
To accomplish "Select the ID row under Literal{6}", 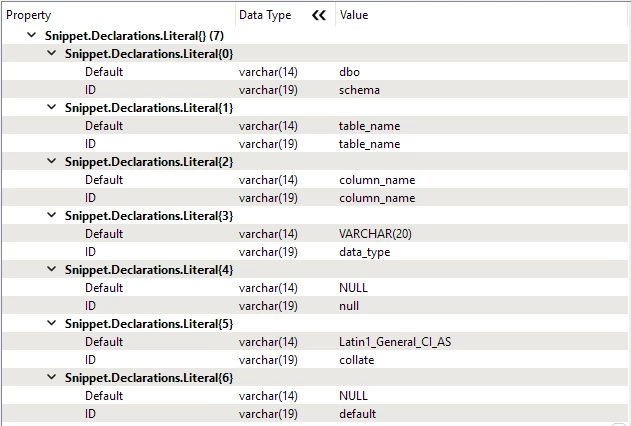I will coord(316,414).
